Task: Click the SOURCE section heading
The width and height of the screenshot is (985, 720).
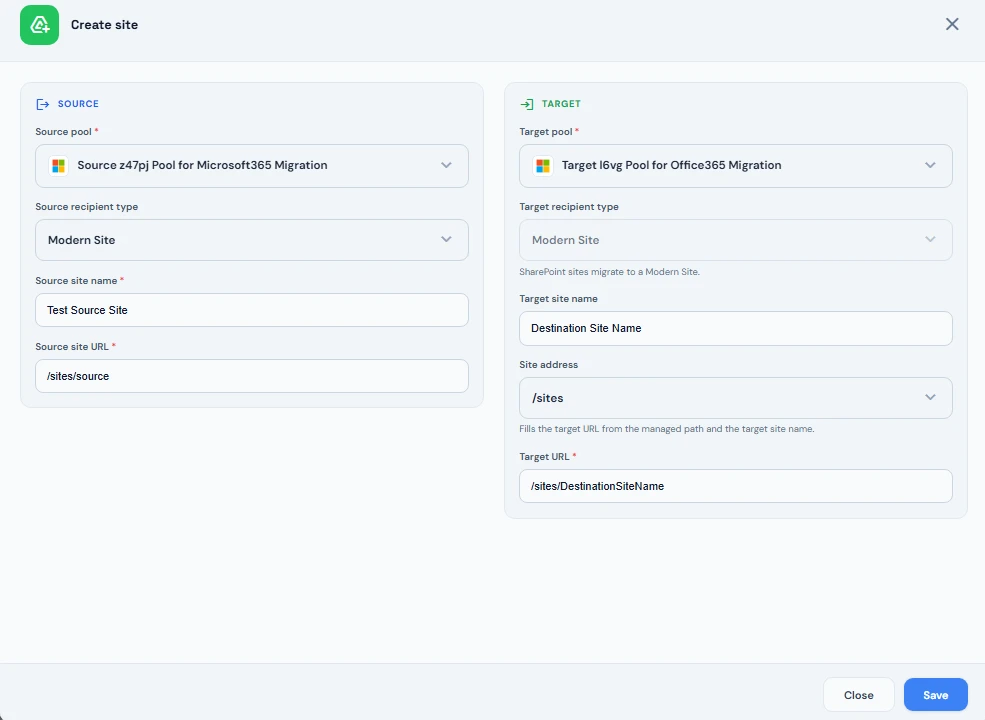Action: coord(78,104)
